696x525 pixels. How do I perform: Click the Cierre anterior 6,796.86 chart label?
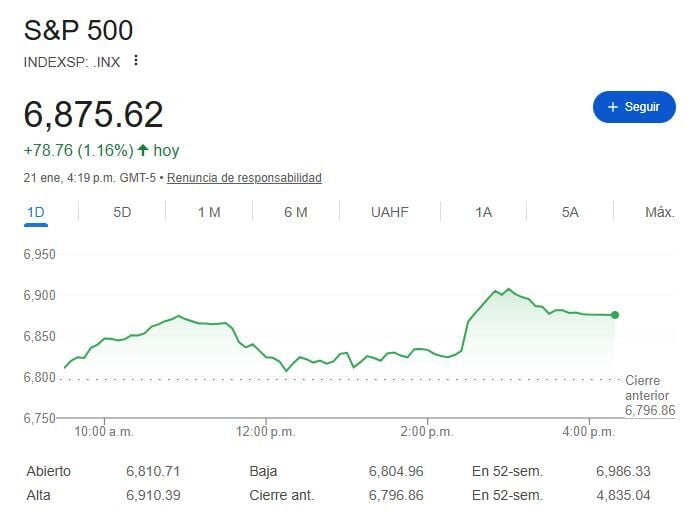(650, 395)
